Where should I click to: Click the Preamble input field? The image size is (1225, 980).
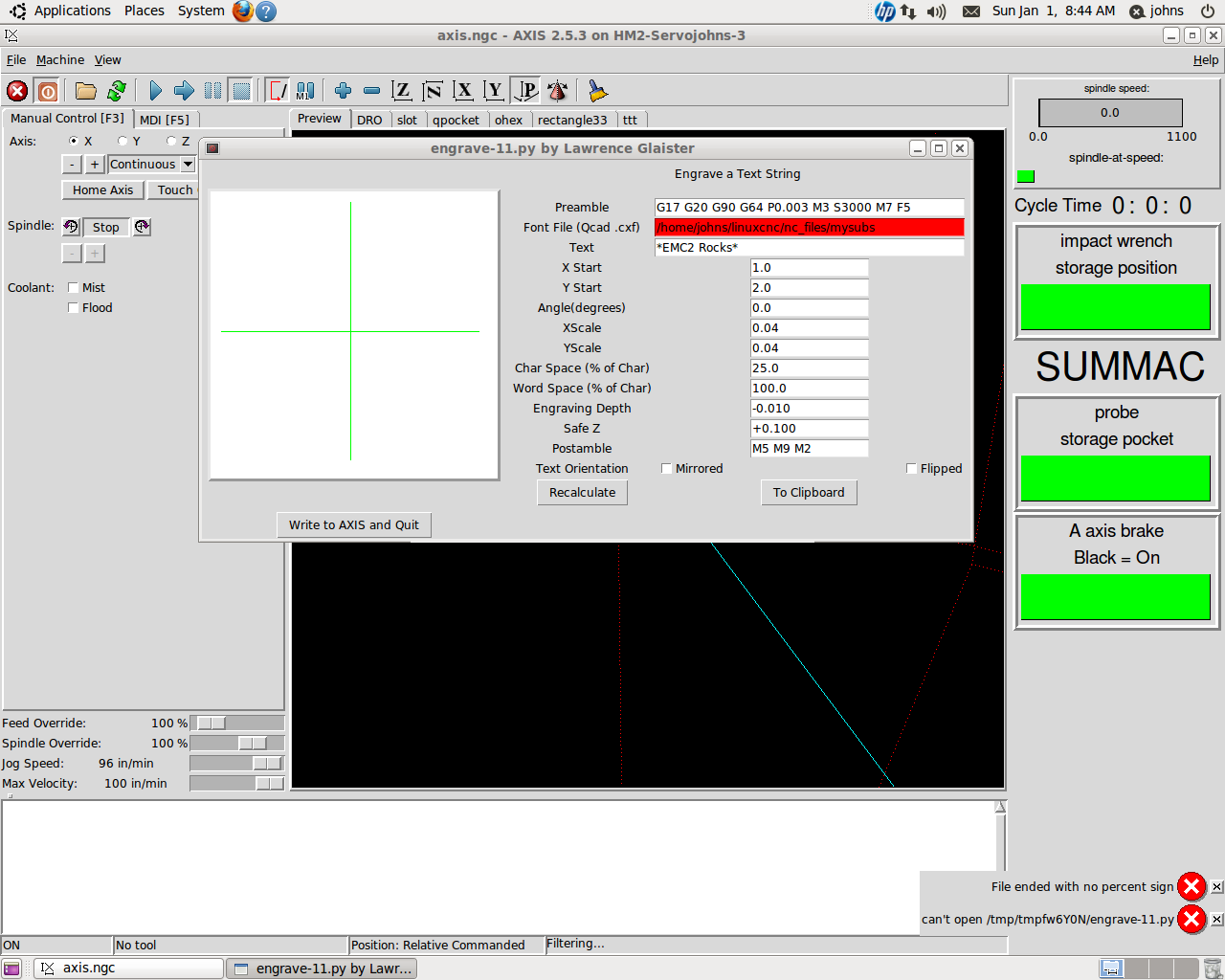pyautogui.click(x=810, y=207)
